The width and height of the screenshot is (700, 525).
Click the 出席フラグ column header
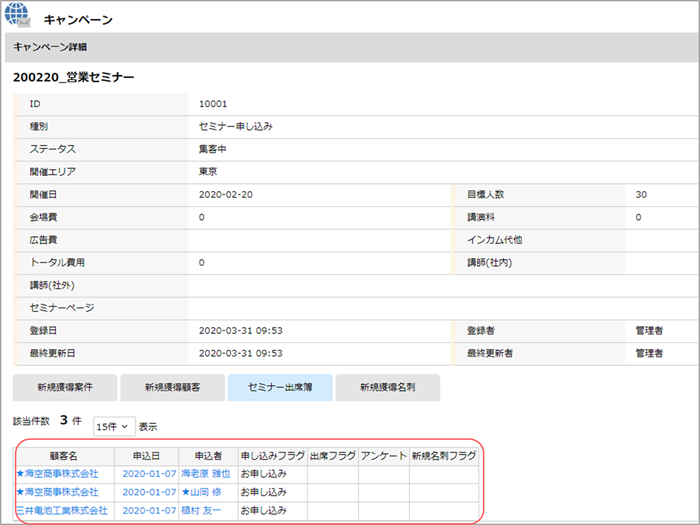333,456
